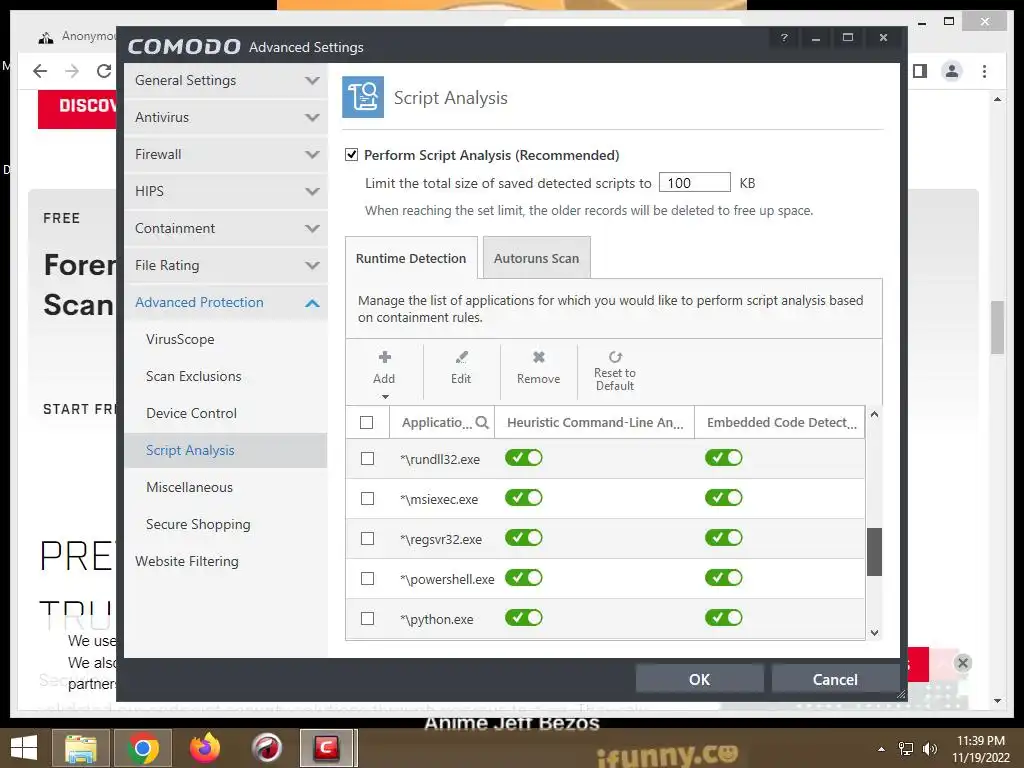The image size is (1024, 768).
Task: Open Secure Shopping settings
Action: (x=226, y=524)
